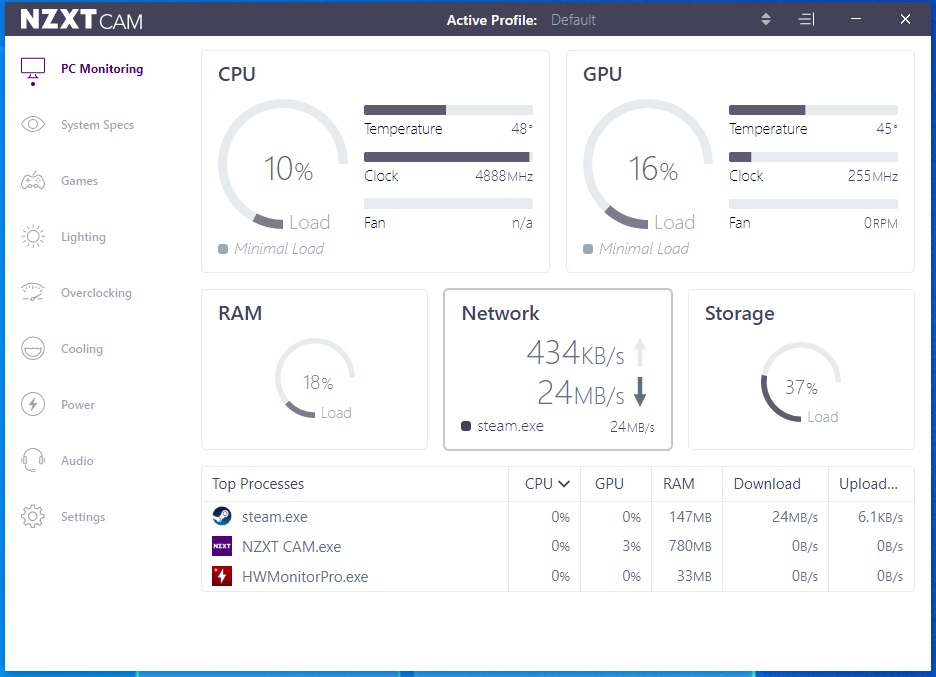Screen dimensions: 936x677
Task: Collapse the sidebar with title bar menu icon
Action: click(x=806, y=20)
